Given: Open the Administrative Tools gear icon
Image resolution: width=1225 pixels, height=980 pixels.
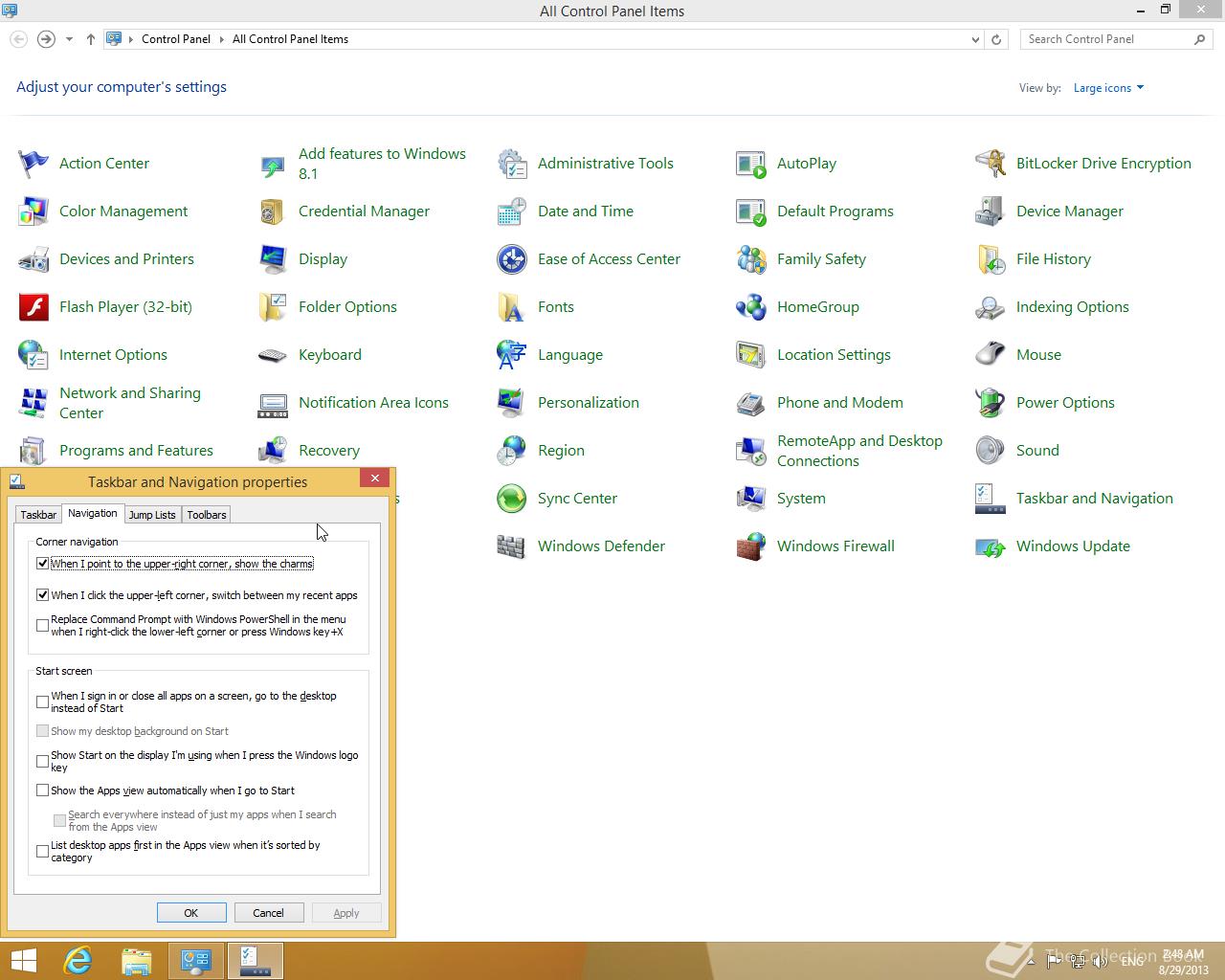Looking at the screenshot, I should [x=512, y=164].
